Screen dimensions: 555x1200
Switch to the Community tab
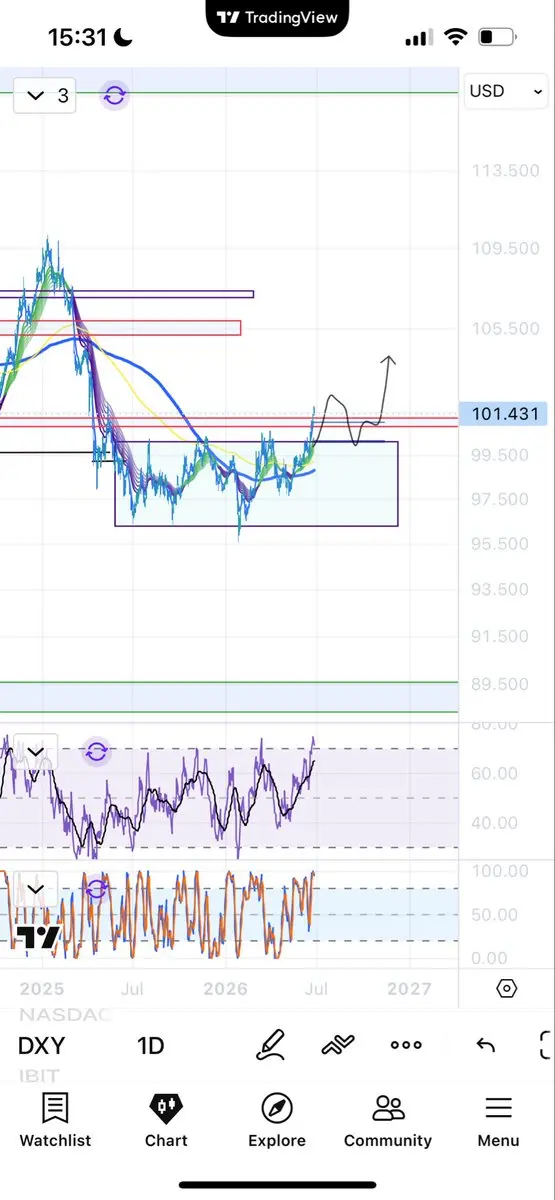pos(388,1119)
